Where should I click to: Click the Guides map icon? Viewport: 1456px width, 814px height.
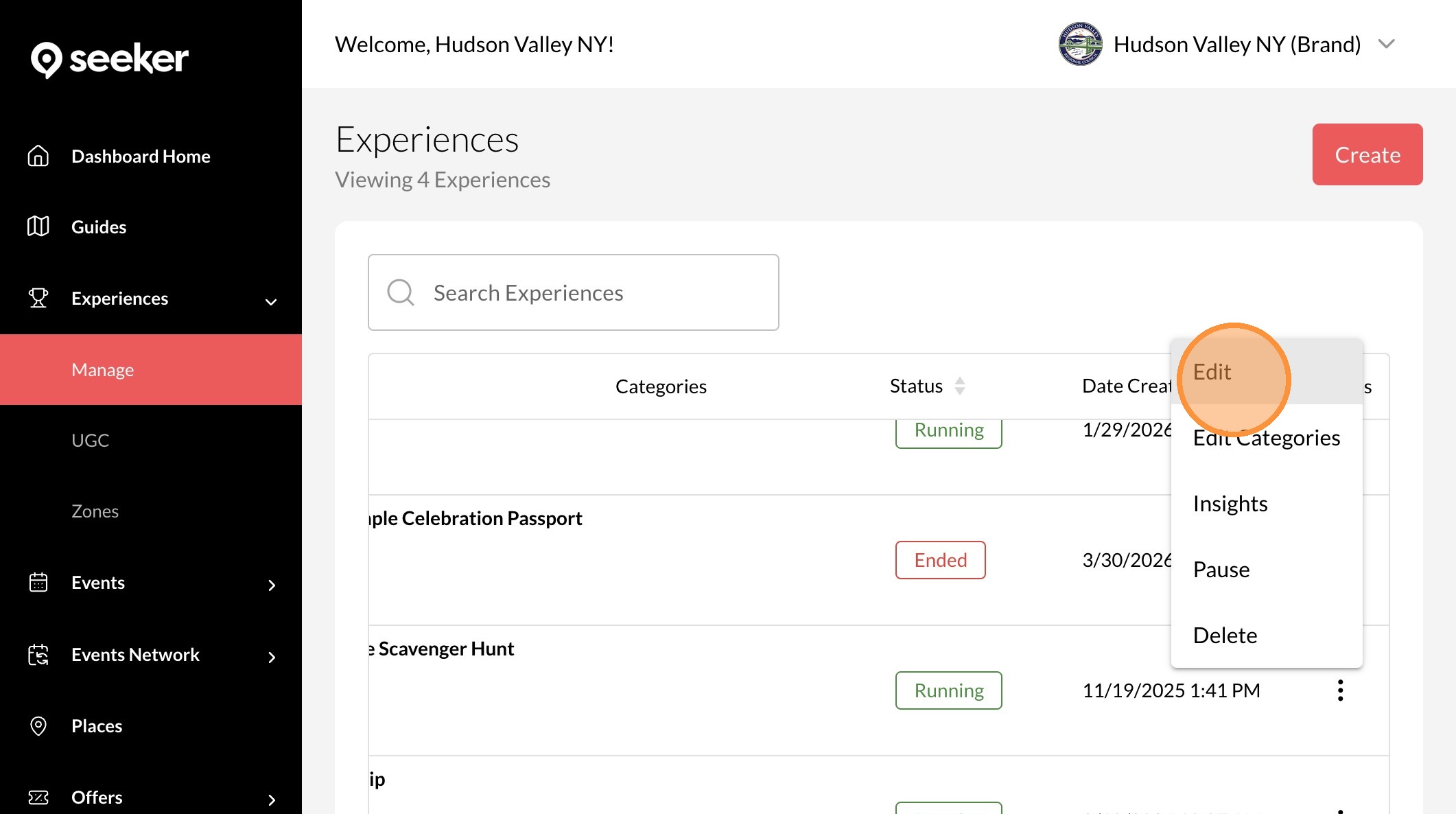38,226
